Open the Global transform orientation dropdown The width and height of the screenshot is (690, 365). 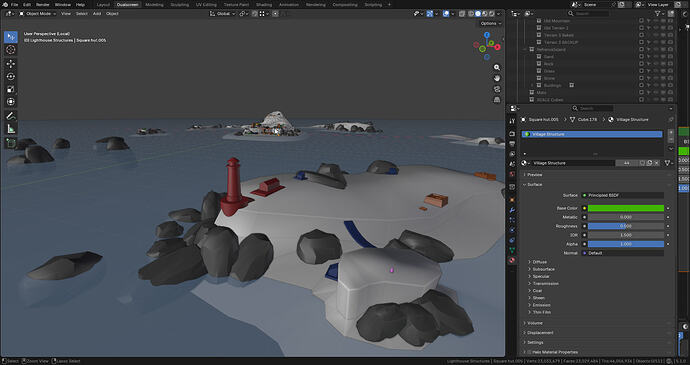click(222, 14)
